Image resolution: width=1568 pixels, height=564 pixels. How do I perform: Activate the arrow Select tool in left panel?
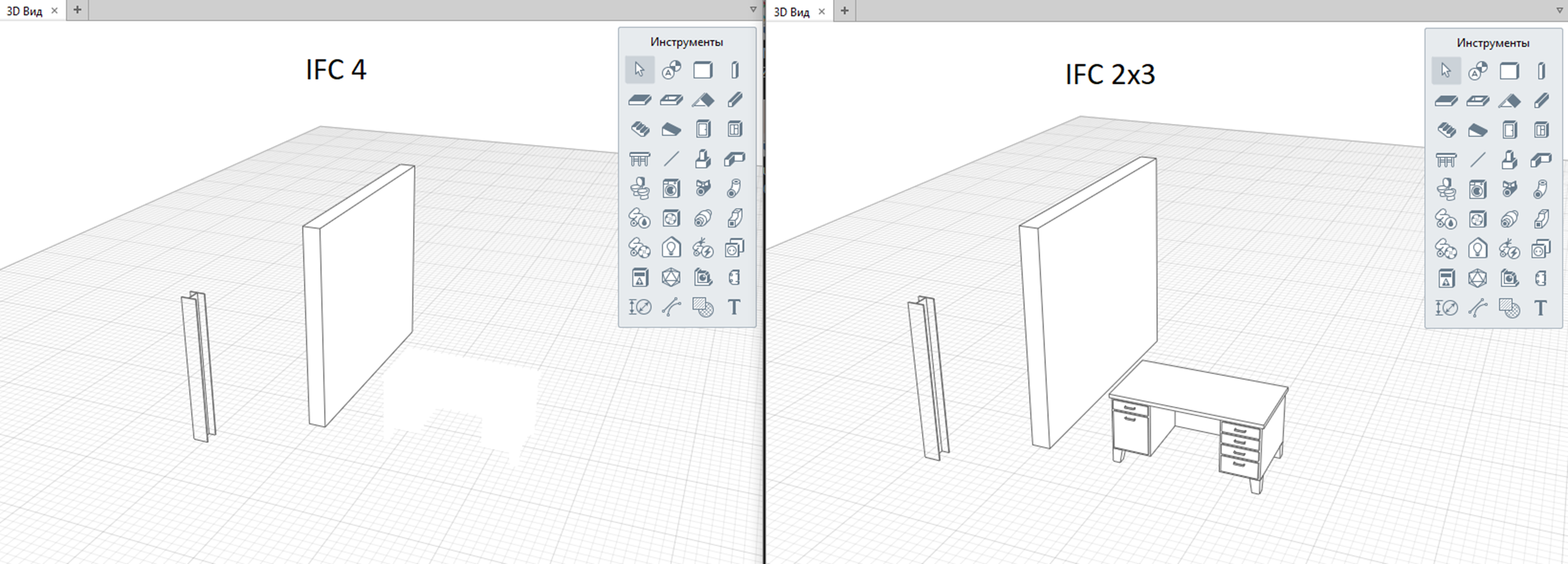click(x=639, y=70)
